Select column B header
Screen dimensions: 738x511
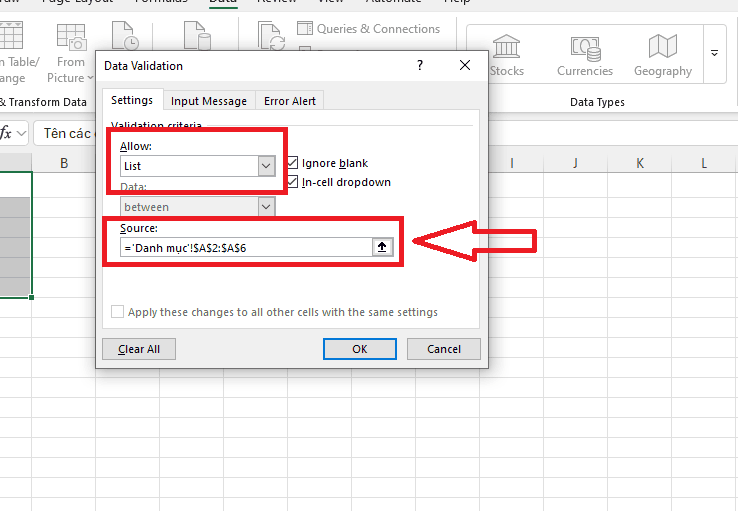point(64,163)
